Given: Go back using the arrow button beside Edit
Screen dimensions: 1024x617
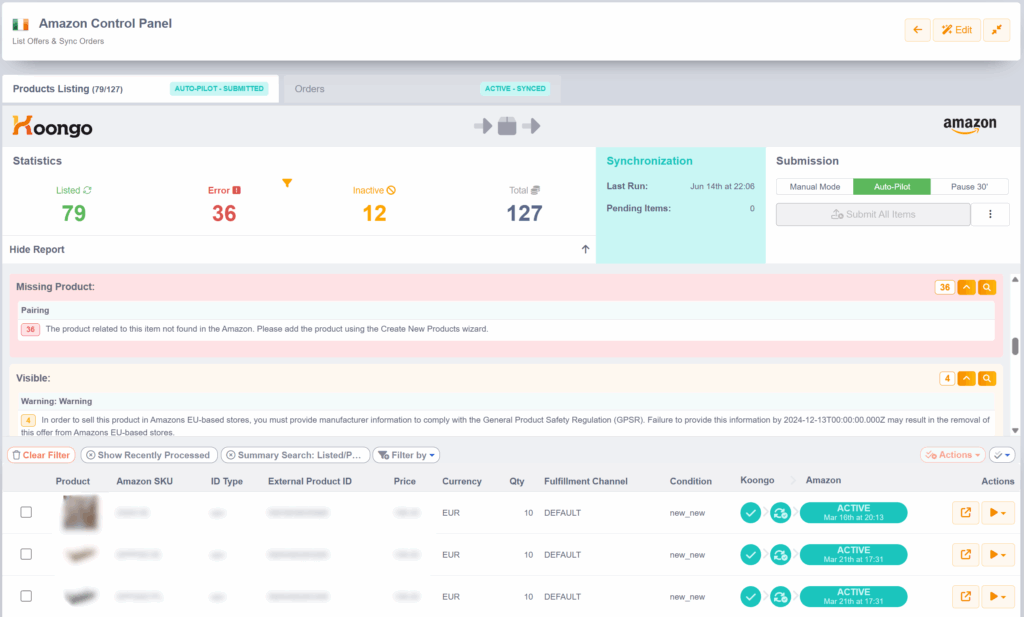Looking at the screenshot, I should [918, 30].
